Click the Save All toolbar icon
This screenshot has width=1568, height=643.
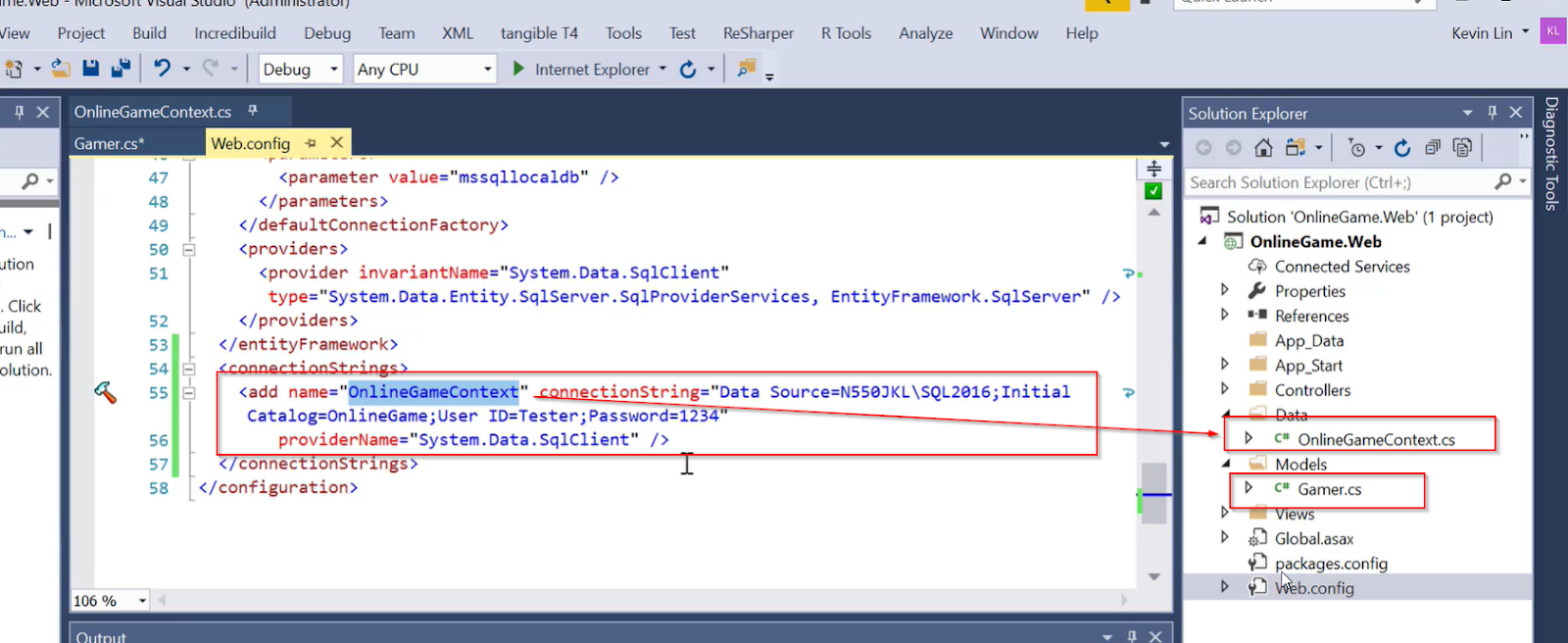tap(121, 69)
